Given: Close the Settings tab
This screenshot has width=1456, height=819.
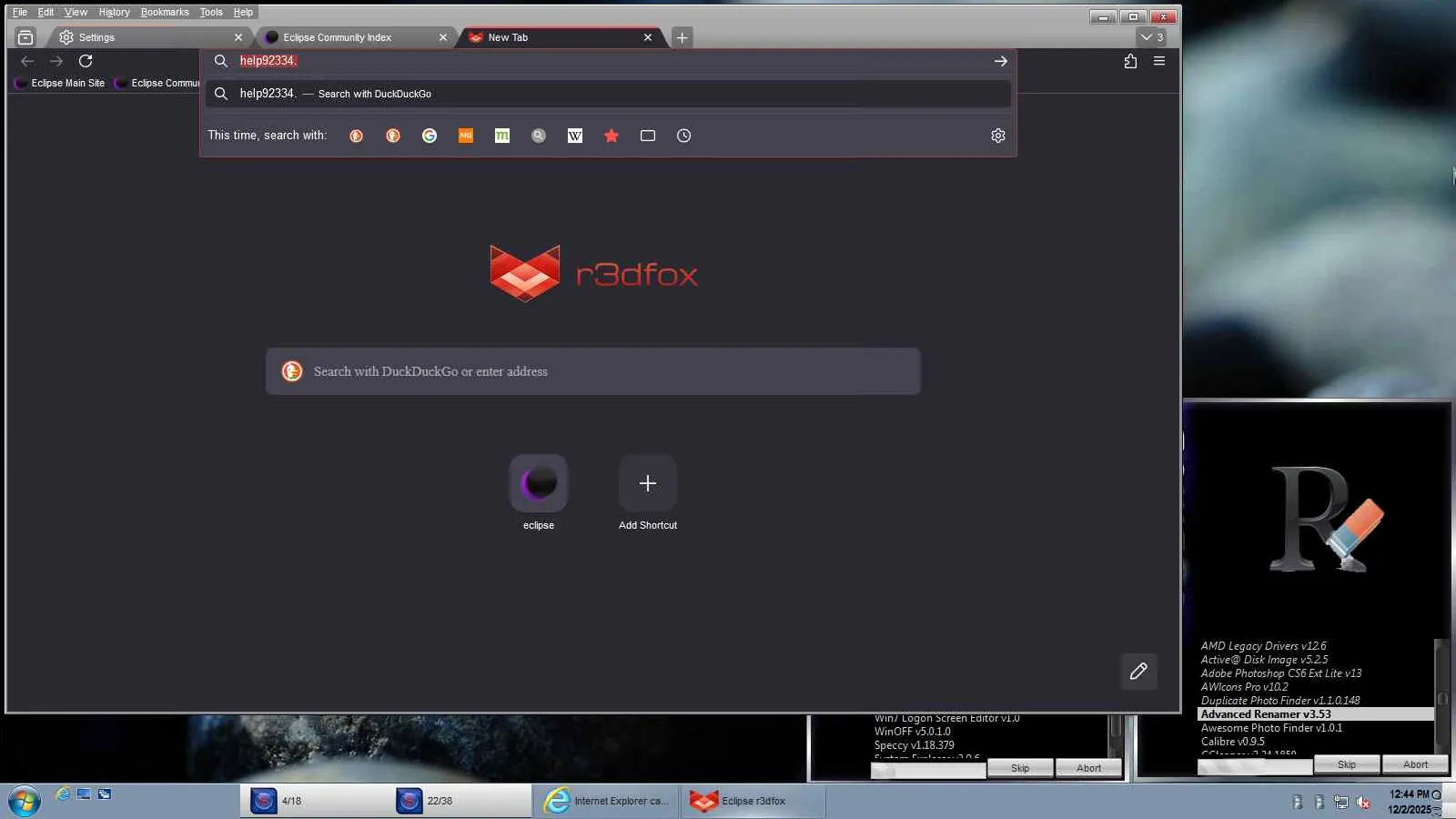Looking at the screenshot, I should 238,37.
